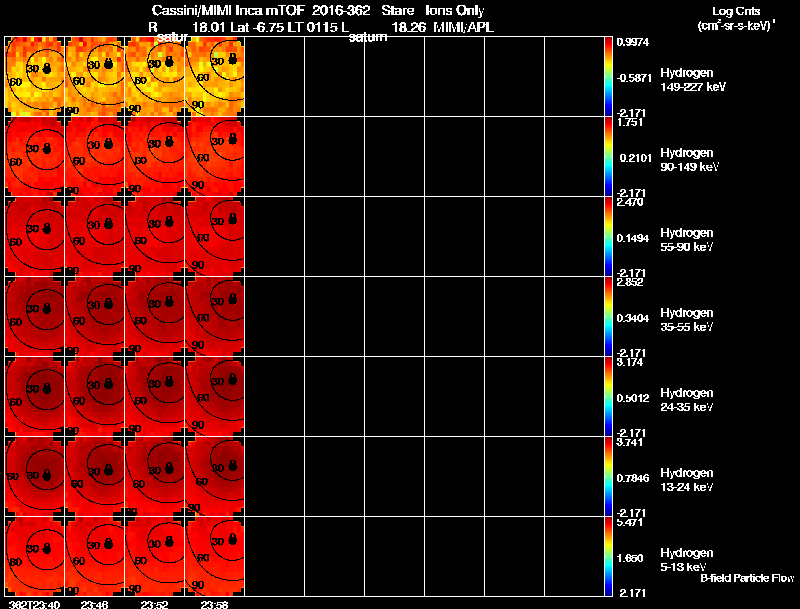Click the 'B-field Particle Flow' text
This screenshot has width=800, height=609.
tap(747, 578)
